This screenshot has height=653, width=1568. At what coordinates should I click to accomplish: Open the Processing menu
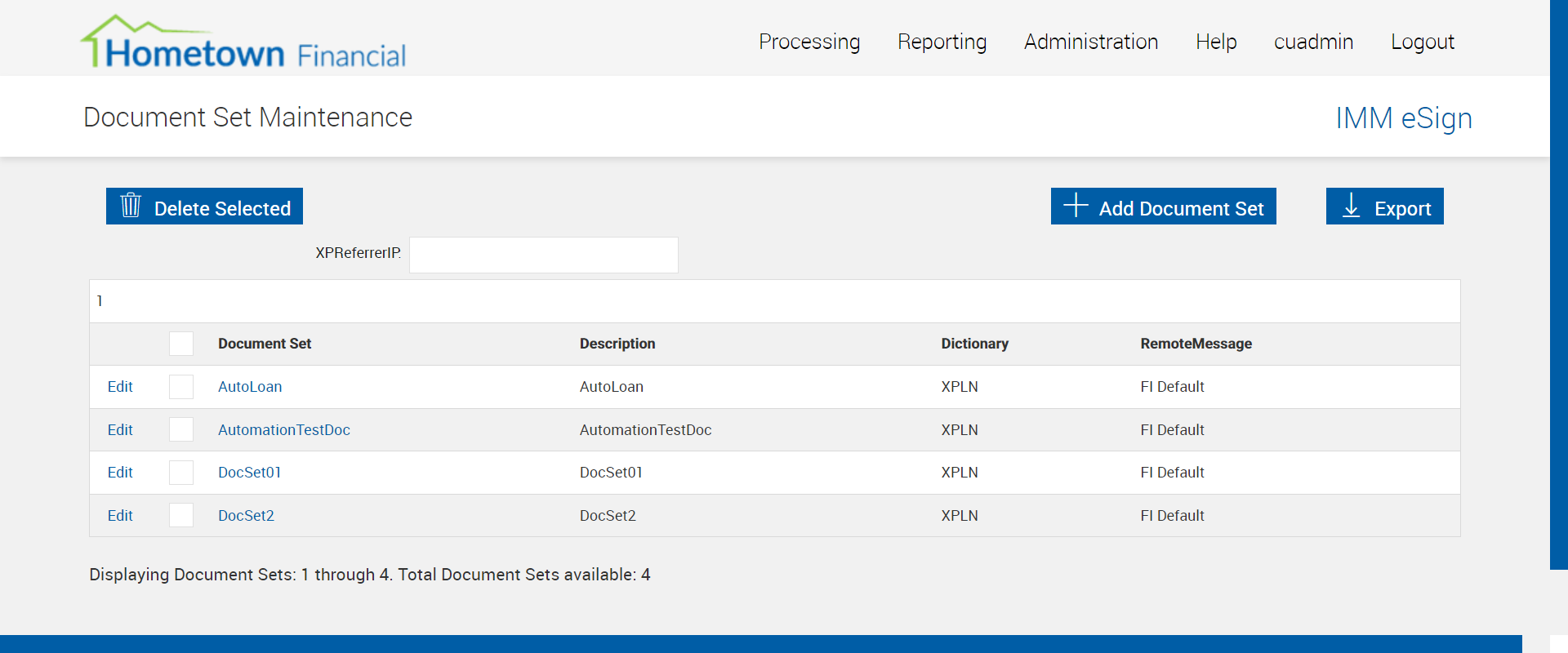click(x=809, y=42)
